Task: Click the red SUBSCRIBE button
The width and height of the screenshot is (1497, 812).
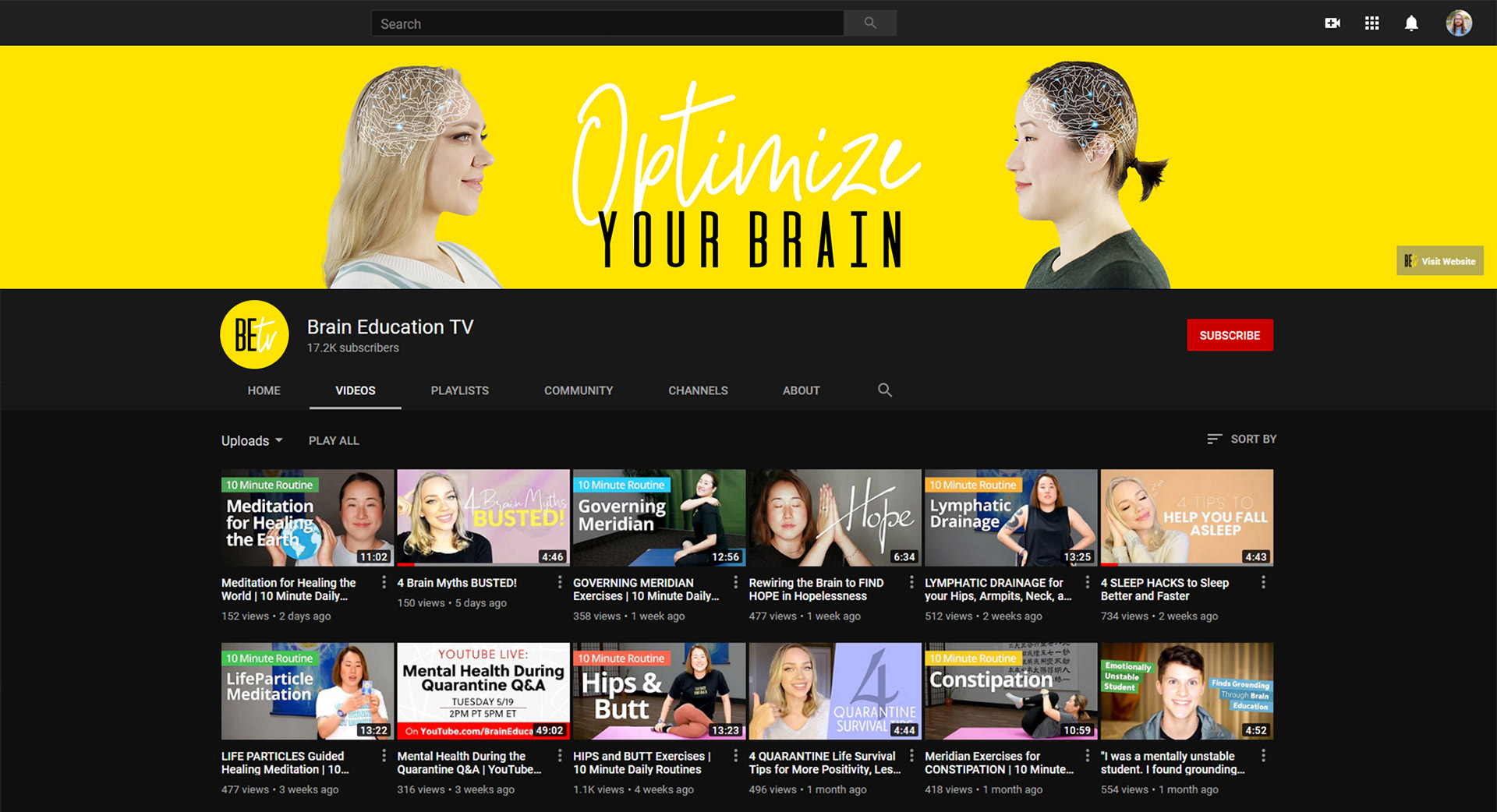Action: (1230, 335)
